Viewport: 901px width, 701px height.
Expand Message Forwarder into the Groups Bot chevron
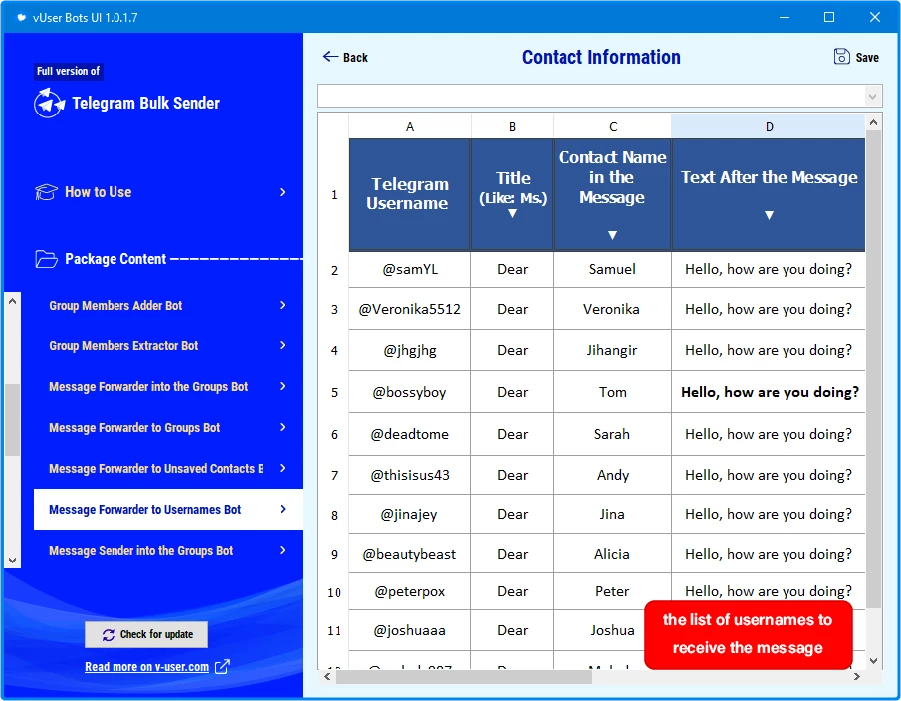pos(283,386)
